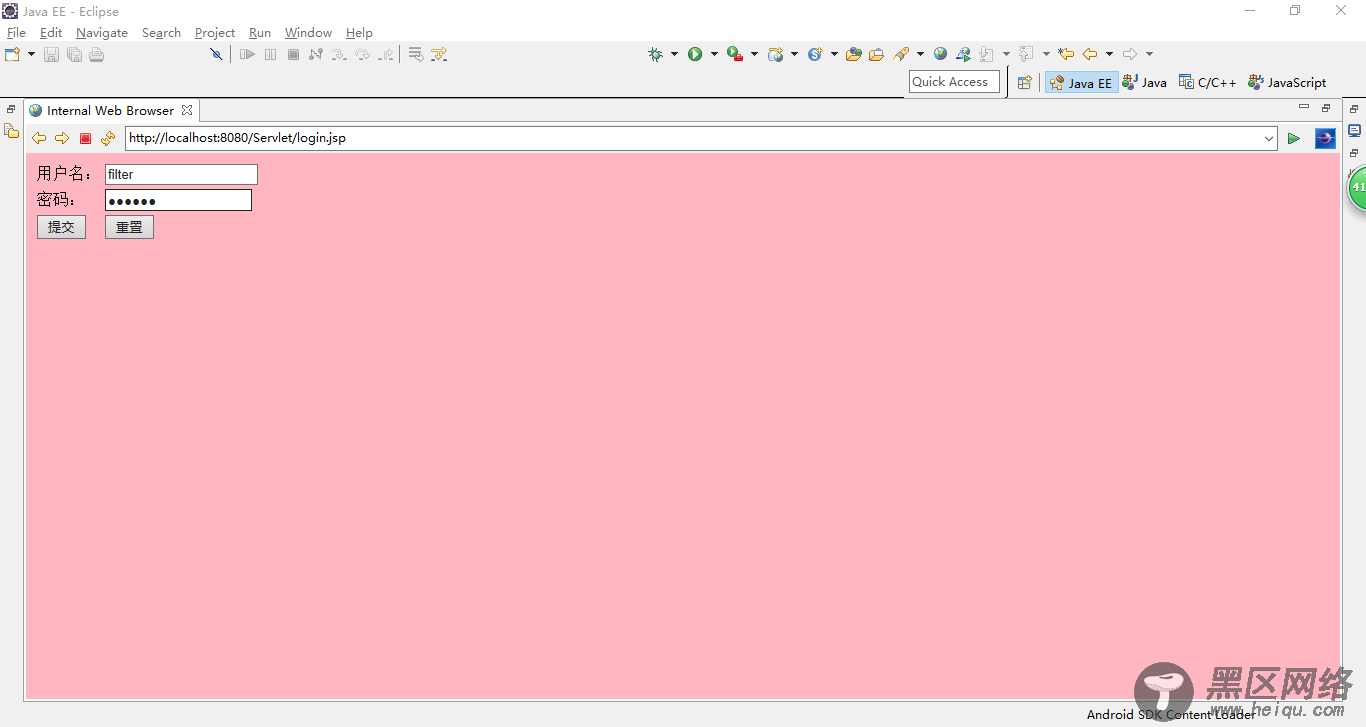Click the Step Over icon
The image size is (1366, 727).
coord(362,54)
